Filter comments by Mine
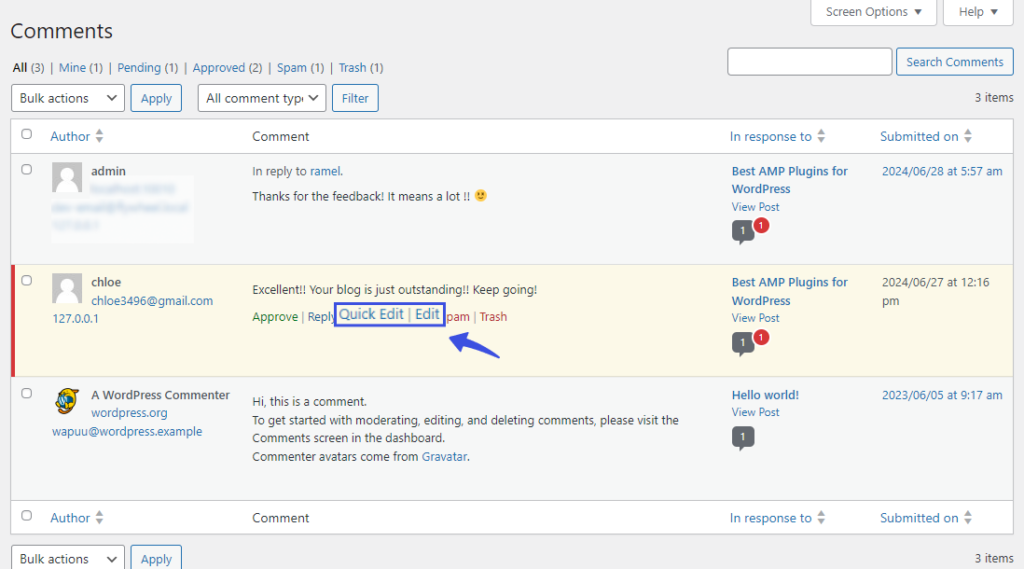The width and height of the screenshot is (1024, 569). coord(80,67)
